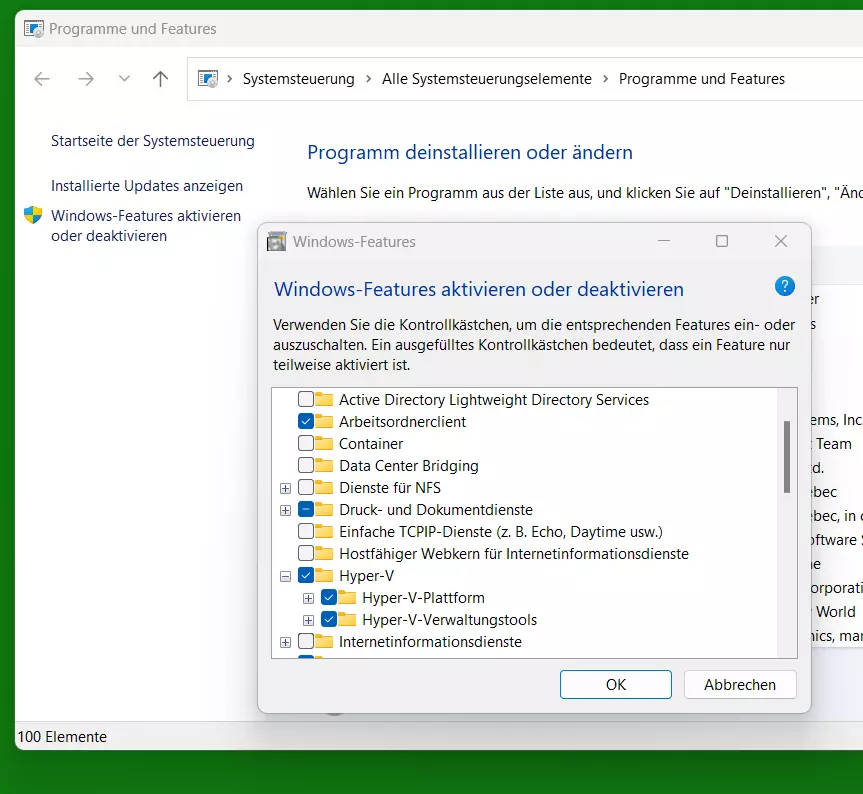Image resolution: width=863 pixels, height=794 pixels.
Task: Expand the Hyper-V-Verwaltungstools node
Action: click(x=308, y=620)
